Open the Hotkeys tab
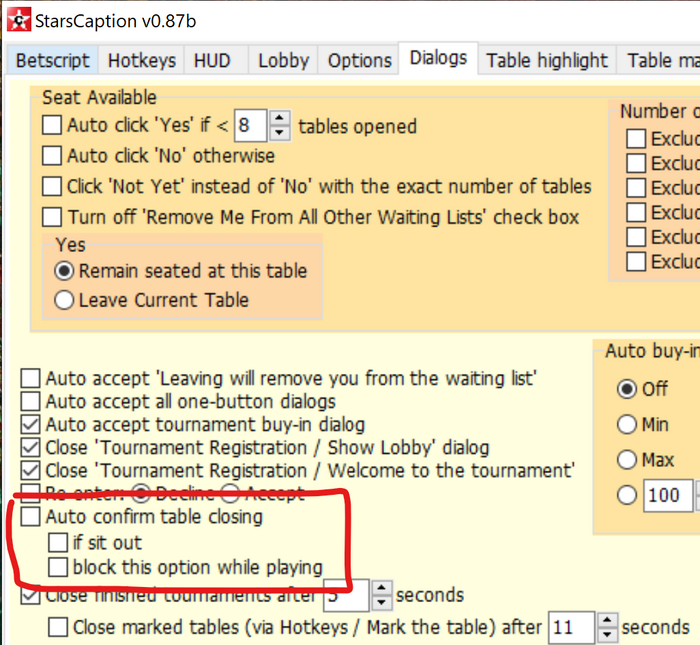The width and height of the screenshot is (700, 645). [142, 60]
